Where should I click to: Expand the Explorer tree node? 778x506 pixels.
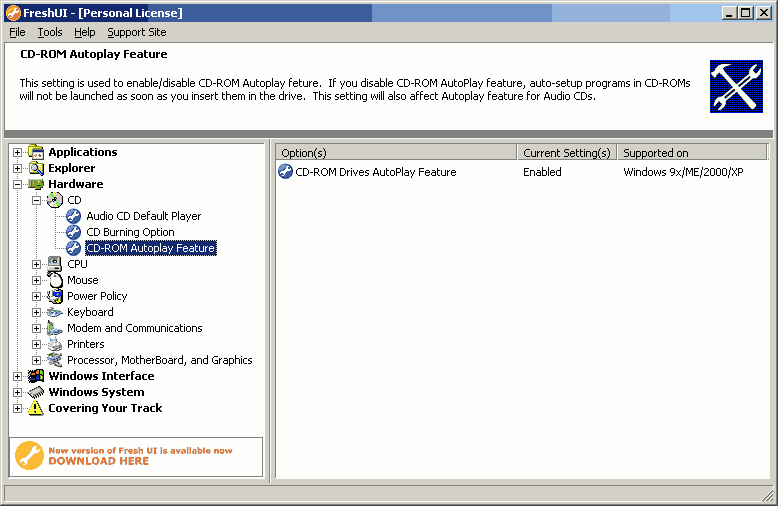coord(17,168)
